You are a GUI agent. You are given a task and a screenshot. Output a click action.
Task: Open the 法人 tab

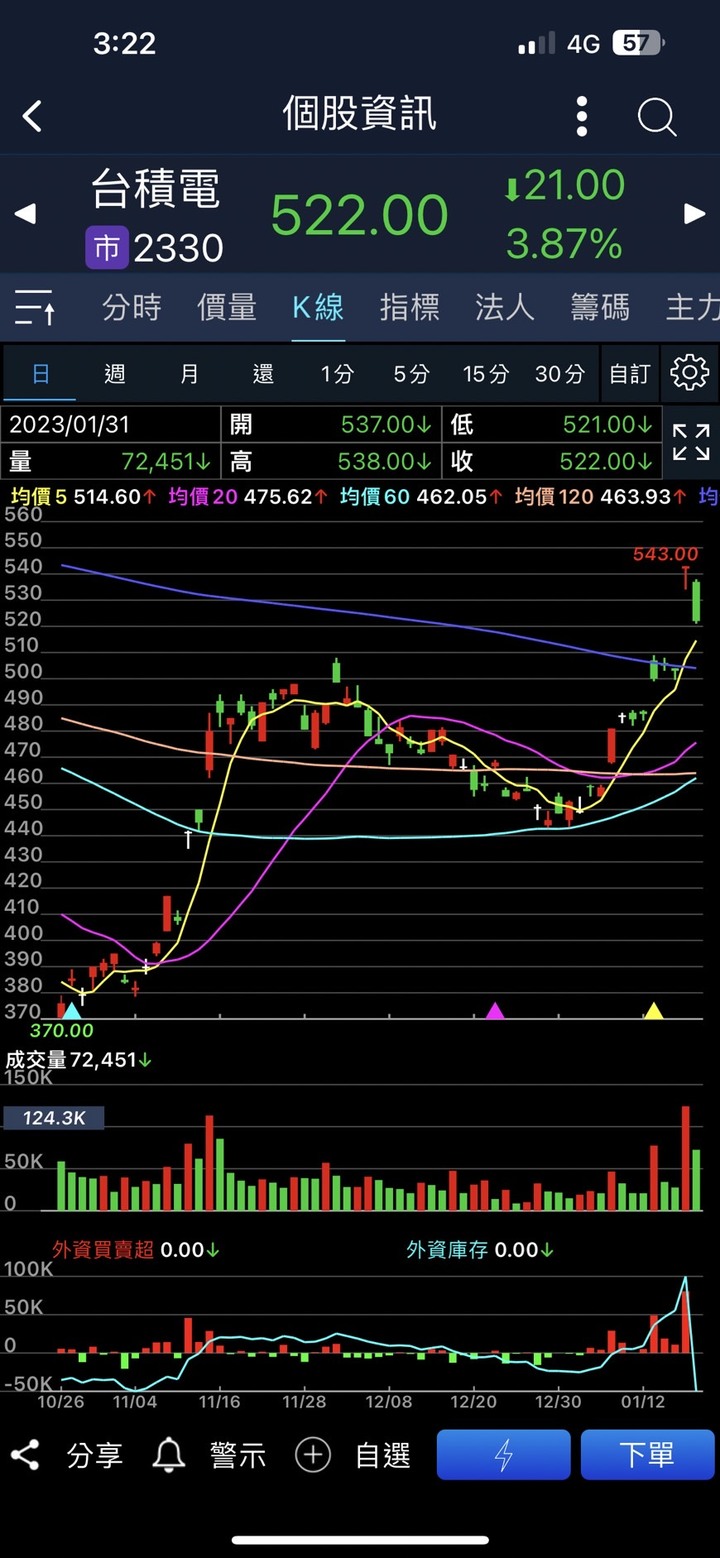pos(504,308)
